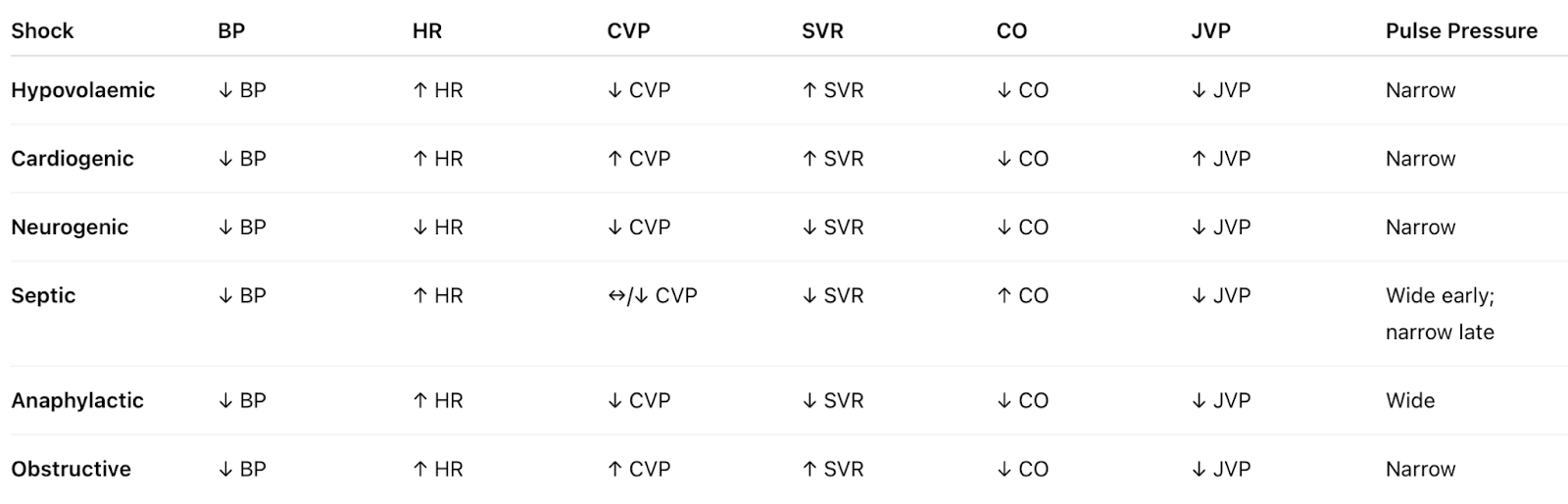
Task: Click Septic row's raised CO cell
Action: (1022, 296)
